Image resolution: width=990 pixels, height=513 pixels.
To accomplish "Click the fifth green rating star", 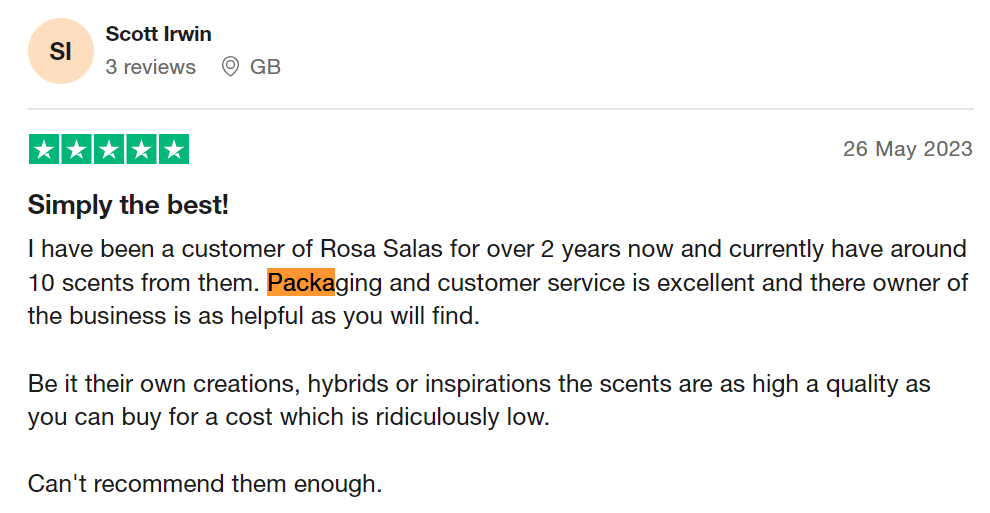I will [174, 150].
